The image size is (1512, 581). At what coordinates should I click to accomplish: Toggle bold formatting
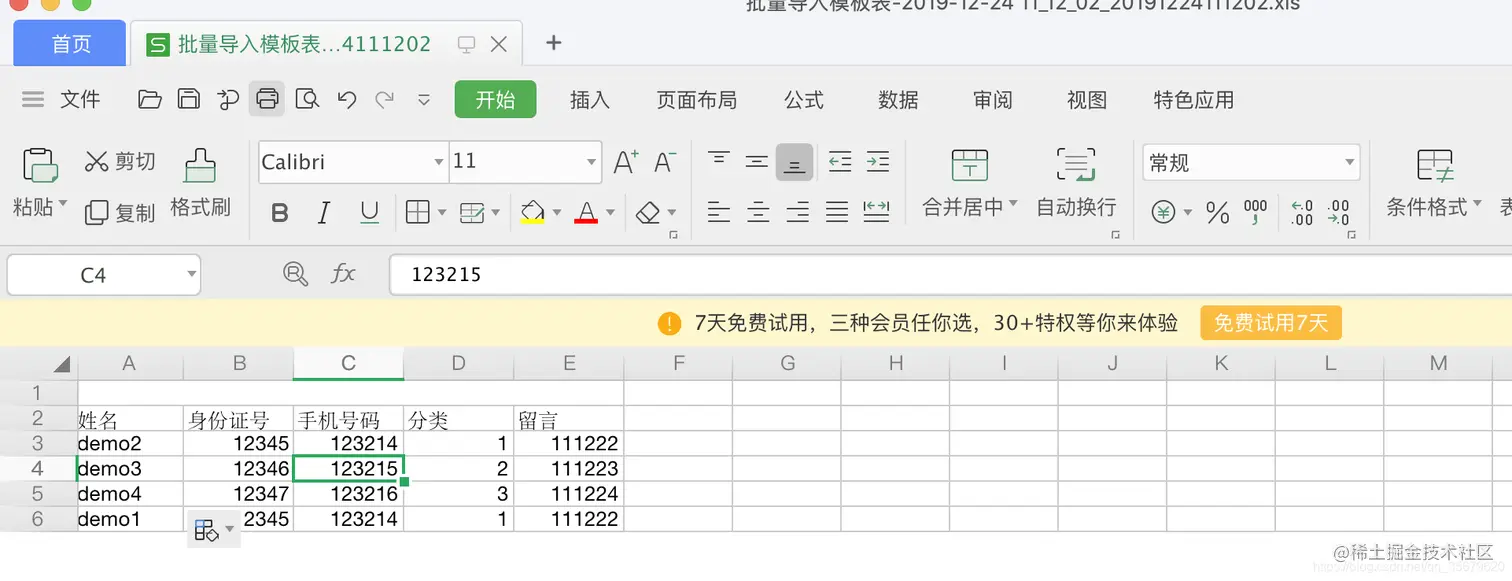click(x=279, y=212)
